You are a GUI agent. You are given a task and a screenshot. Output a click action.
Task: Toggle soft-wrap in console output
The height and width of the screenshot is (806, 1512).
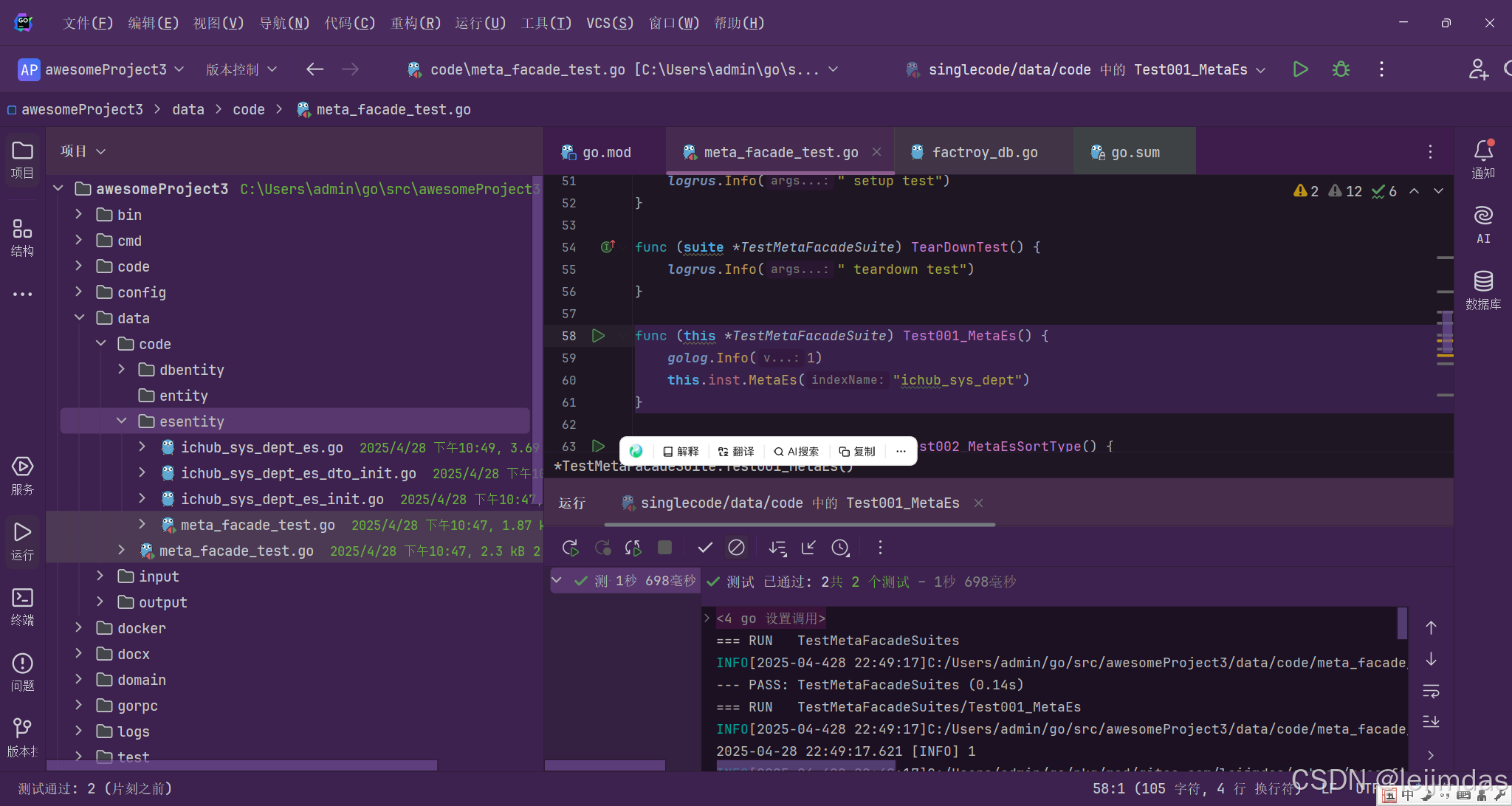1431,692
